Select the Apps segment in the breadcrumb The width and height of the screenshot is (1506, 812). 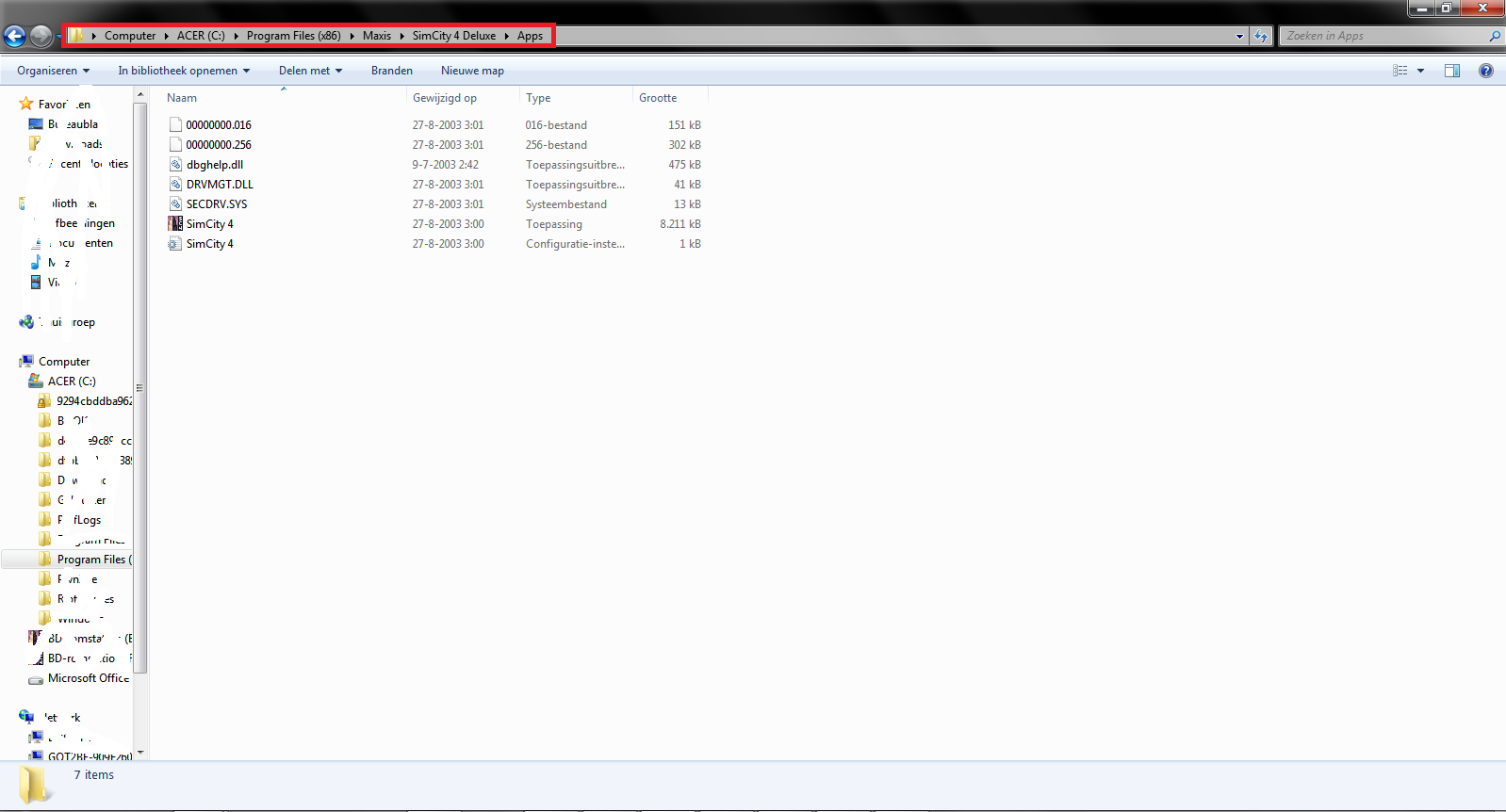(x=530, y=36)
